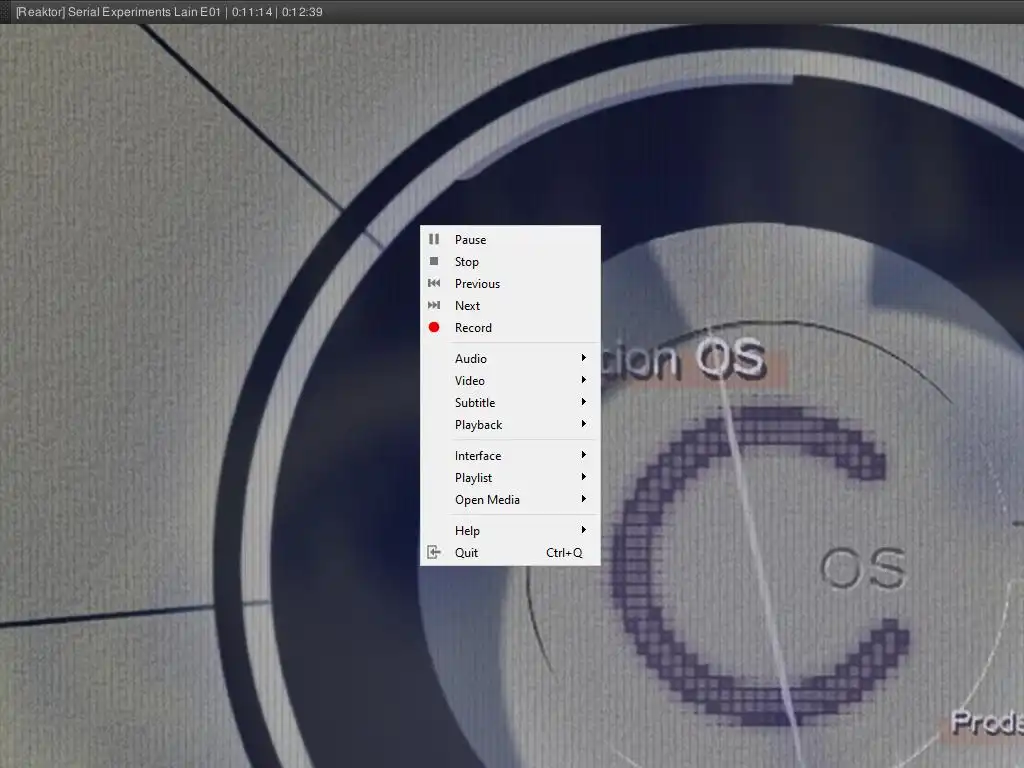The width and height of the screenshot is (1024, 768).
Task: Open the Video submenu
Action: tap(510, 381)
